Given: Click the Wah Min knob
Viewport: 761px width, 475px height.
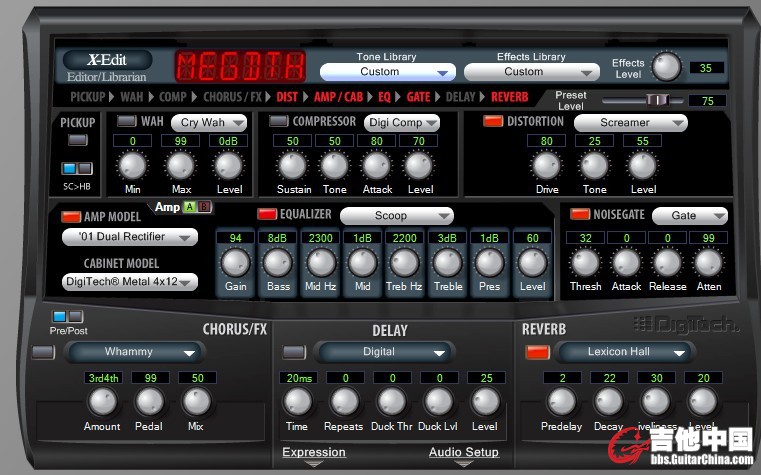Looking at the screenshot, I should pos(132,165).
